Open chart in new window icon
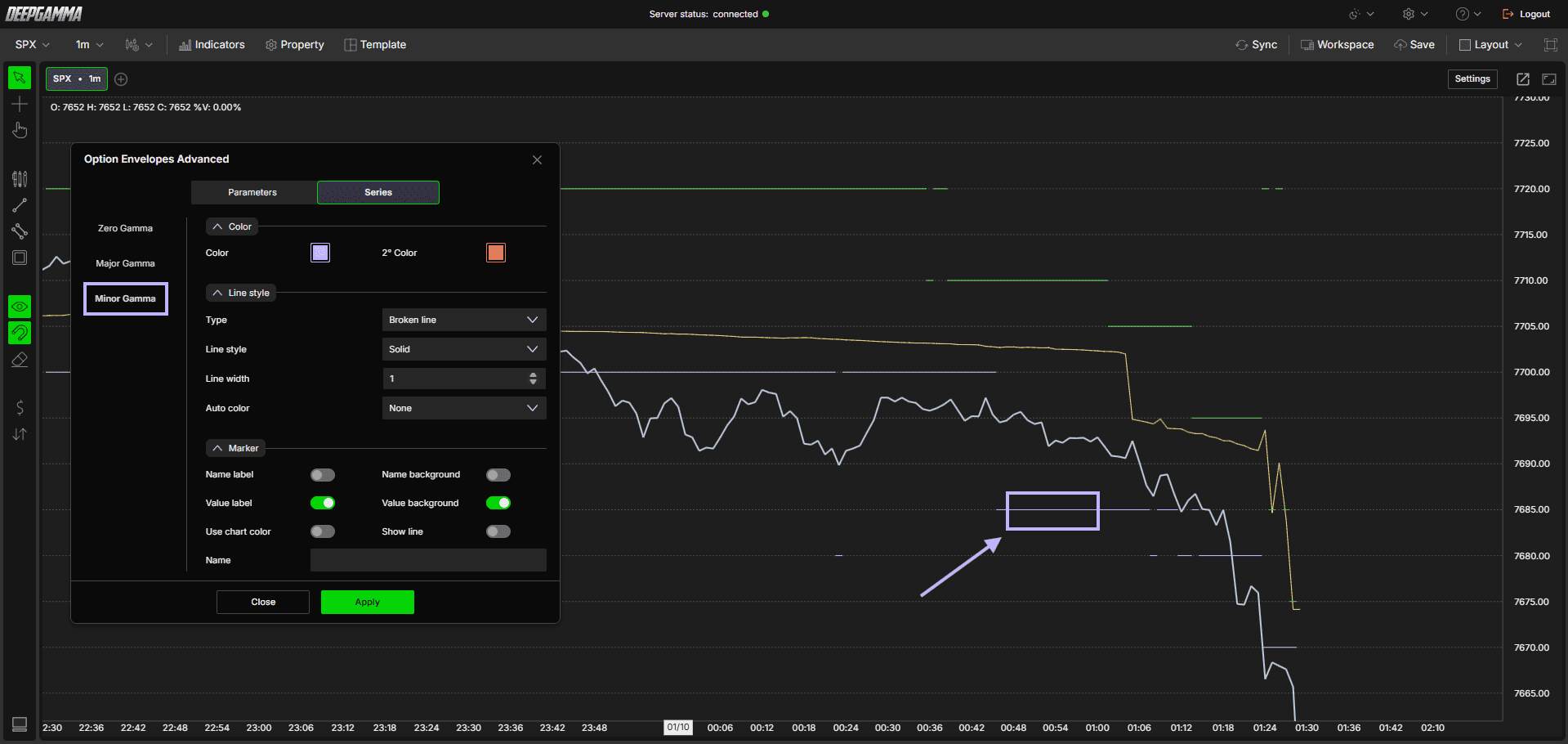1568x744 pixels. (1523, 79)
